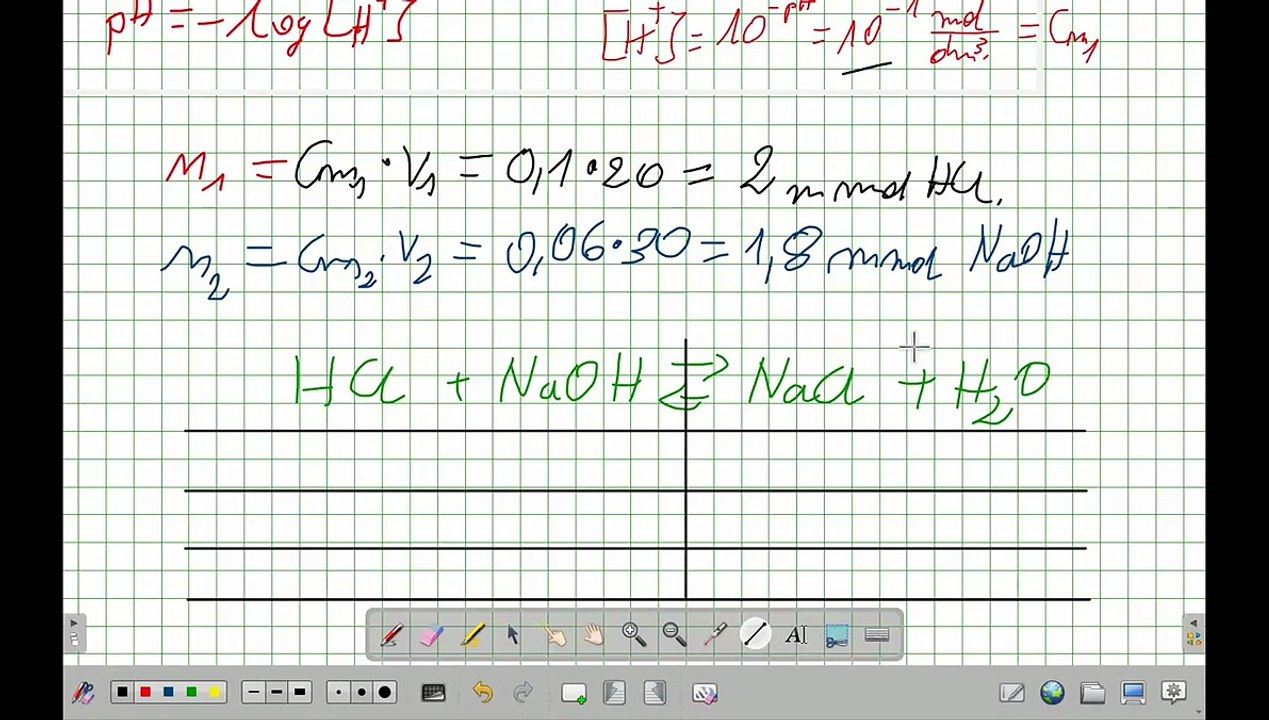Choose the Zoom out magnifier
This screenshot has width=1269, height=720.
point(674,635)
